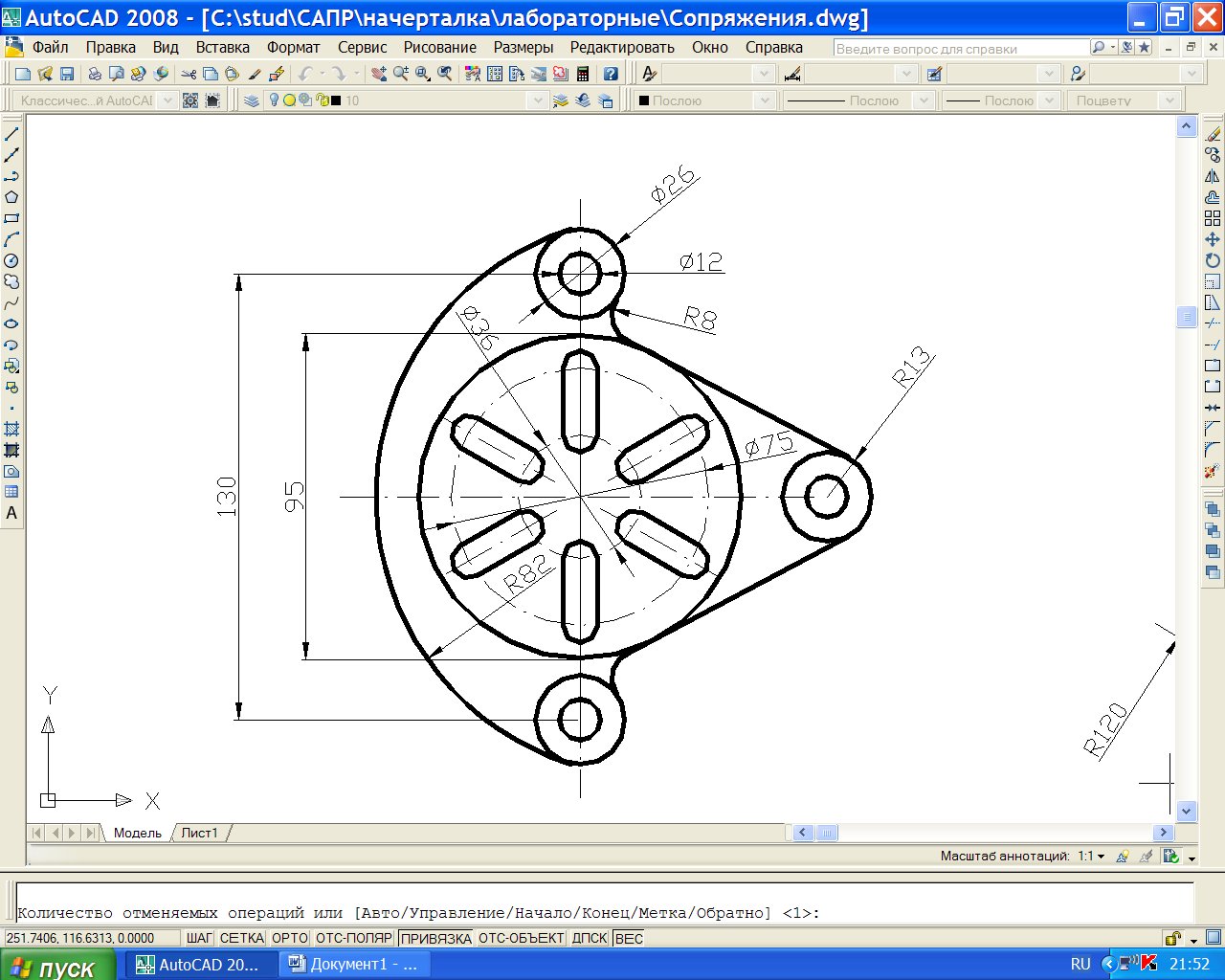Screen dimensions: 1225x980
Task: Open the layer list dropdown
Action: pyautogui.click(x=538, y=100)
